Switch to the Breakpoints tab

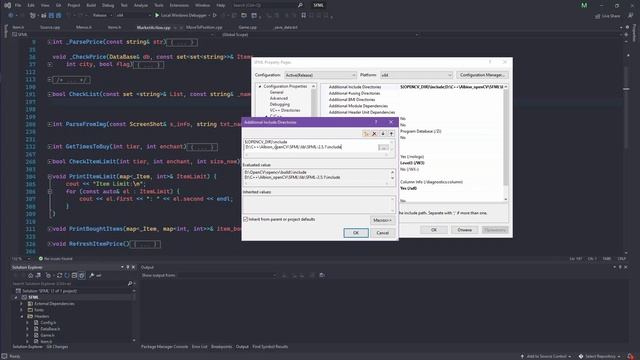click(221, 347)
